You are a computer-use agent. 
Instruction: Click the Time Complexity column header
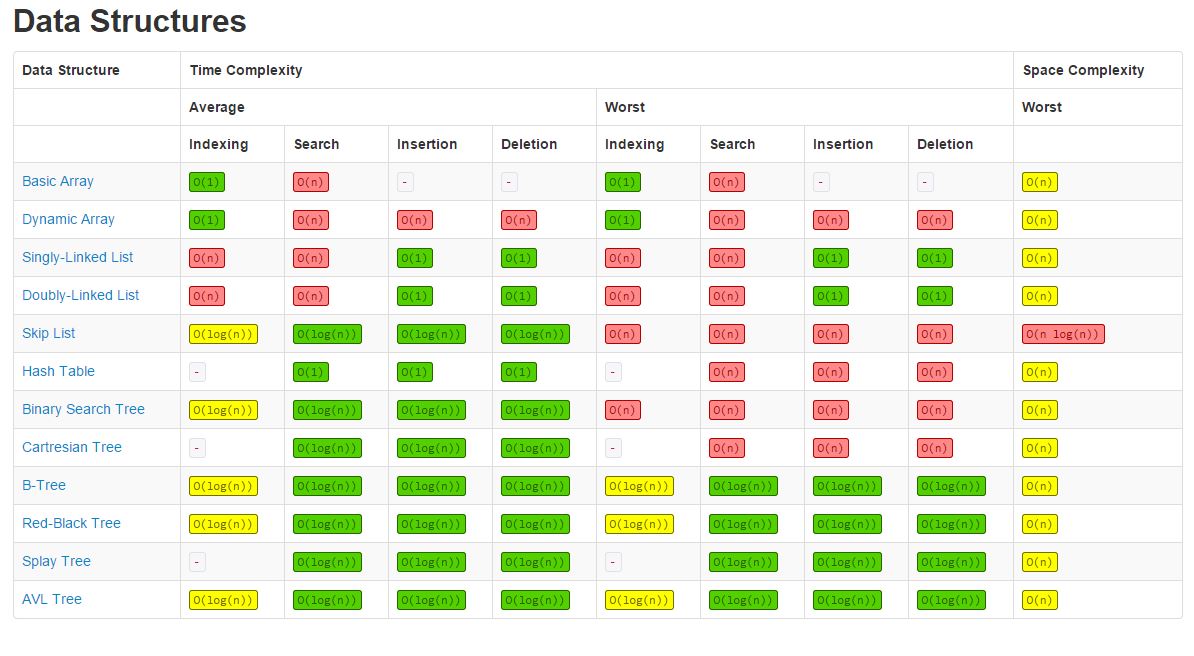tap(246, 70)
